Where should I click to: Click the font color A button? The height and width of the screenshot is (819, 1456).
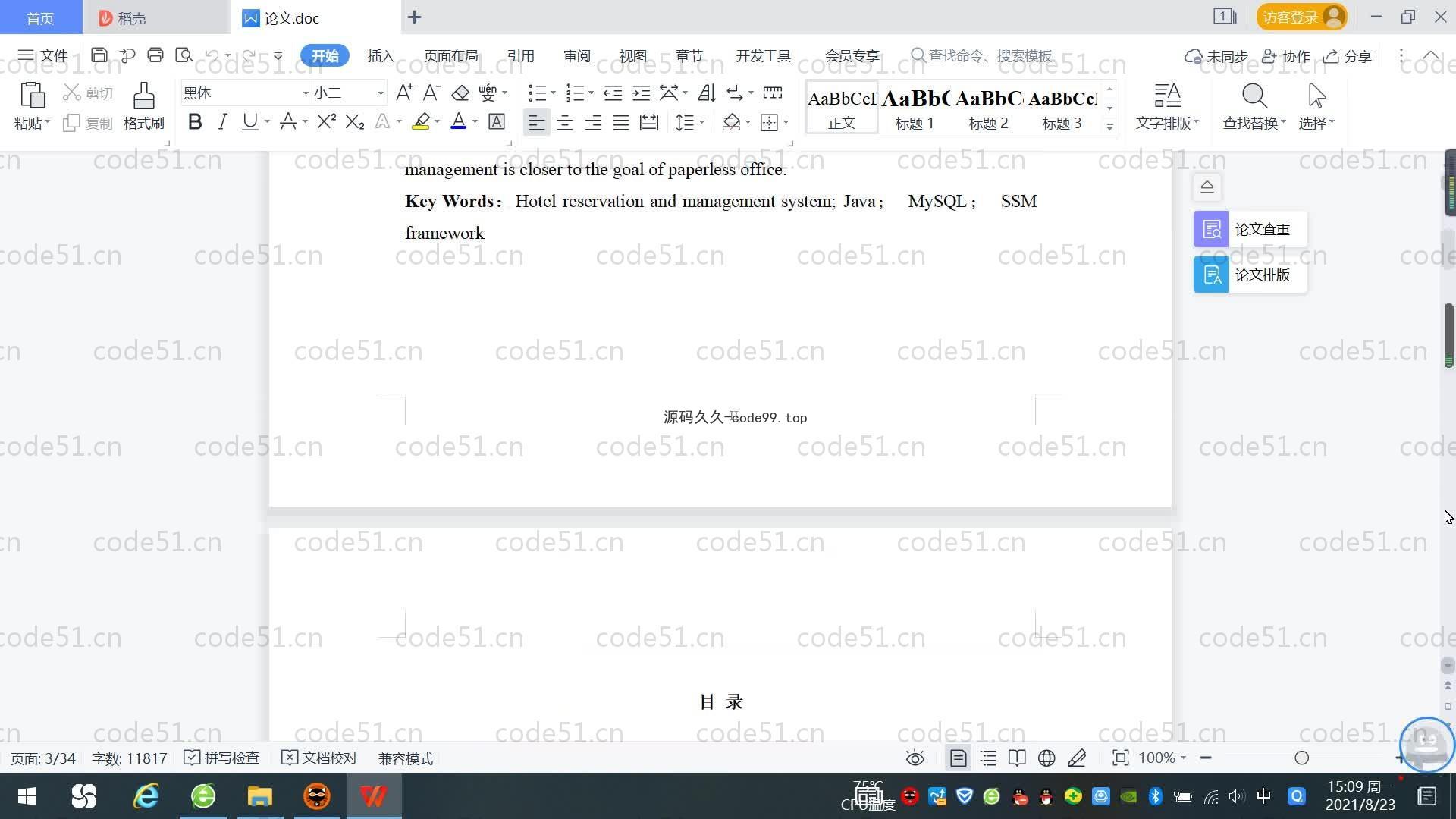pos(458,122)
